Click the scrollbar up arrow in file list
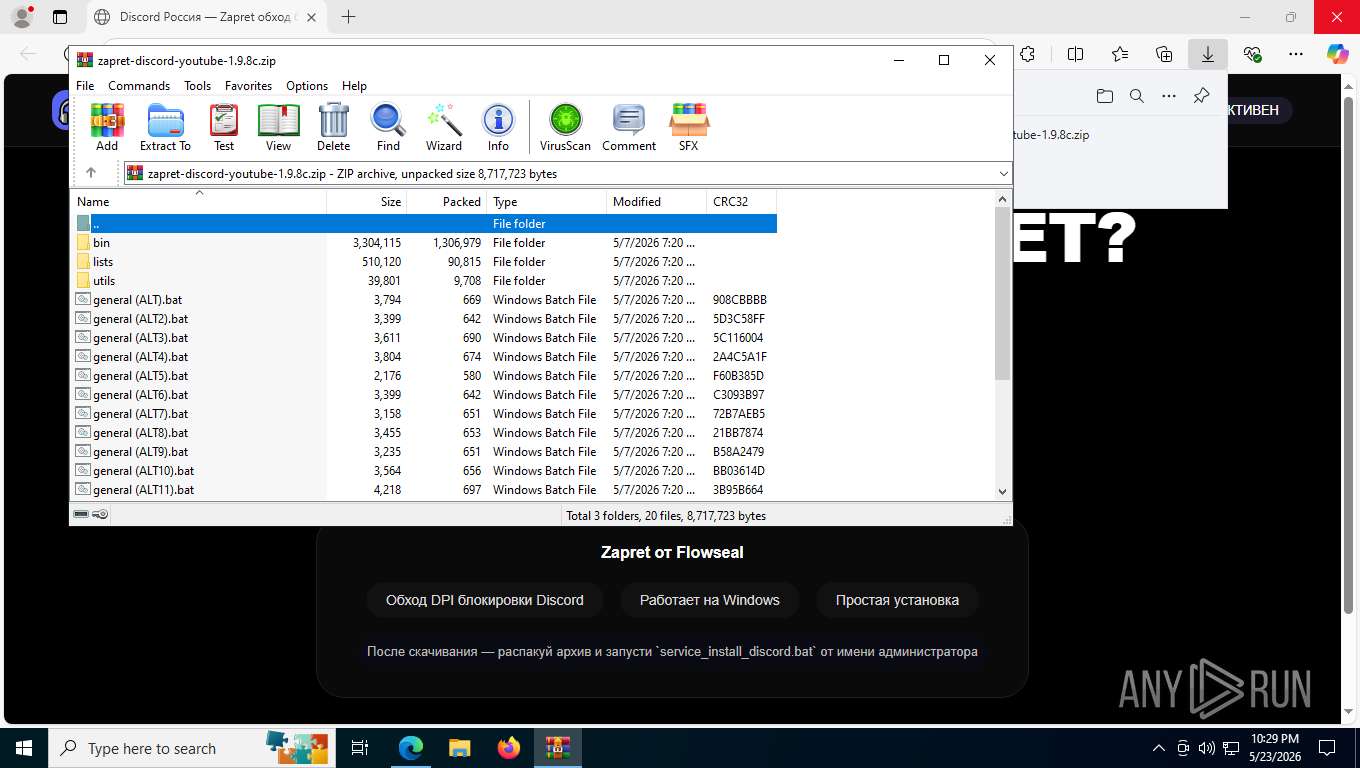The height and width of the screenshot is (768, 1360). point(1003,199)
